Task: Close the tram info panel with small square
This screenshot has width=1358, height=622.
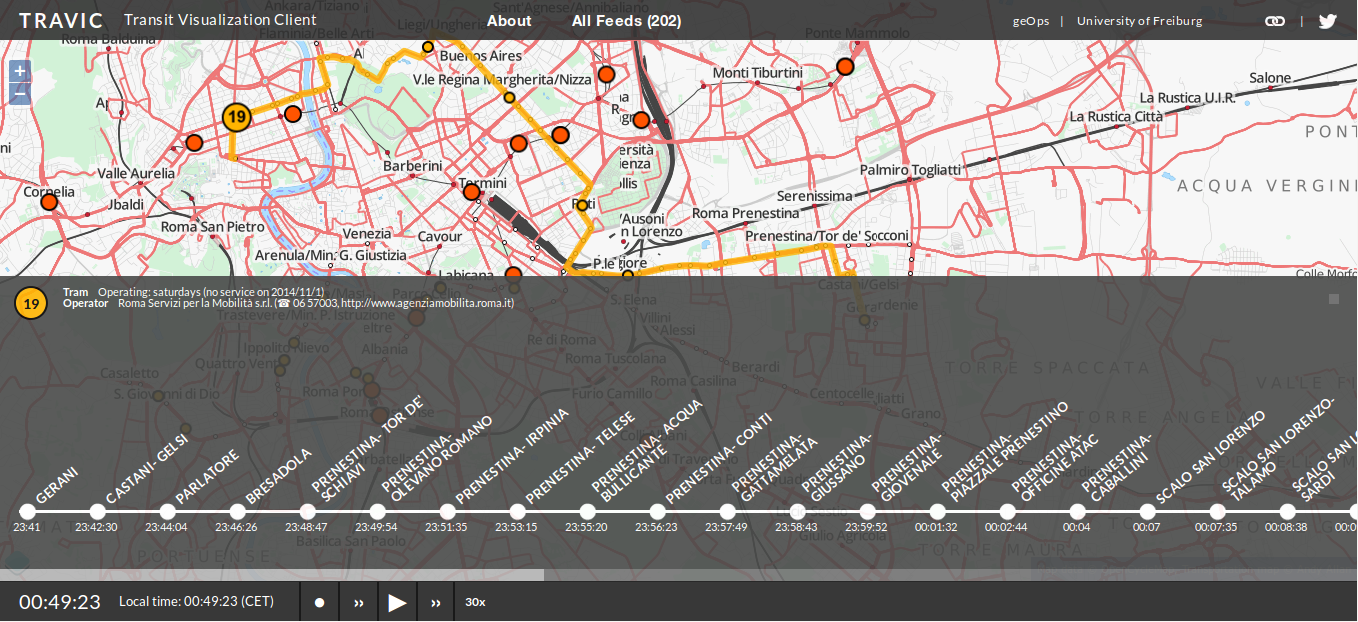Action: tap(1334, 298)
